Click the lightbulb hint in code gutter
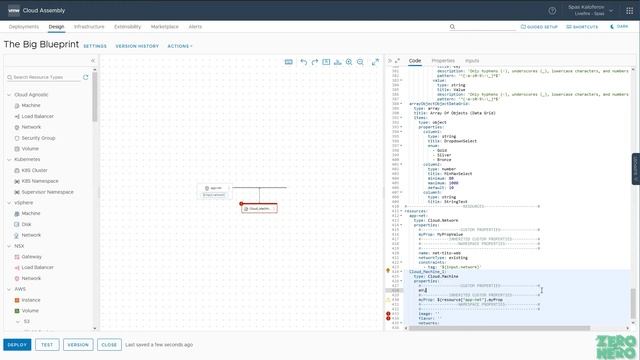 click(x=388, y=271)
